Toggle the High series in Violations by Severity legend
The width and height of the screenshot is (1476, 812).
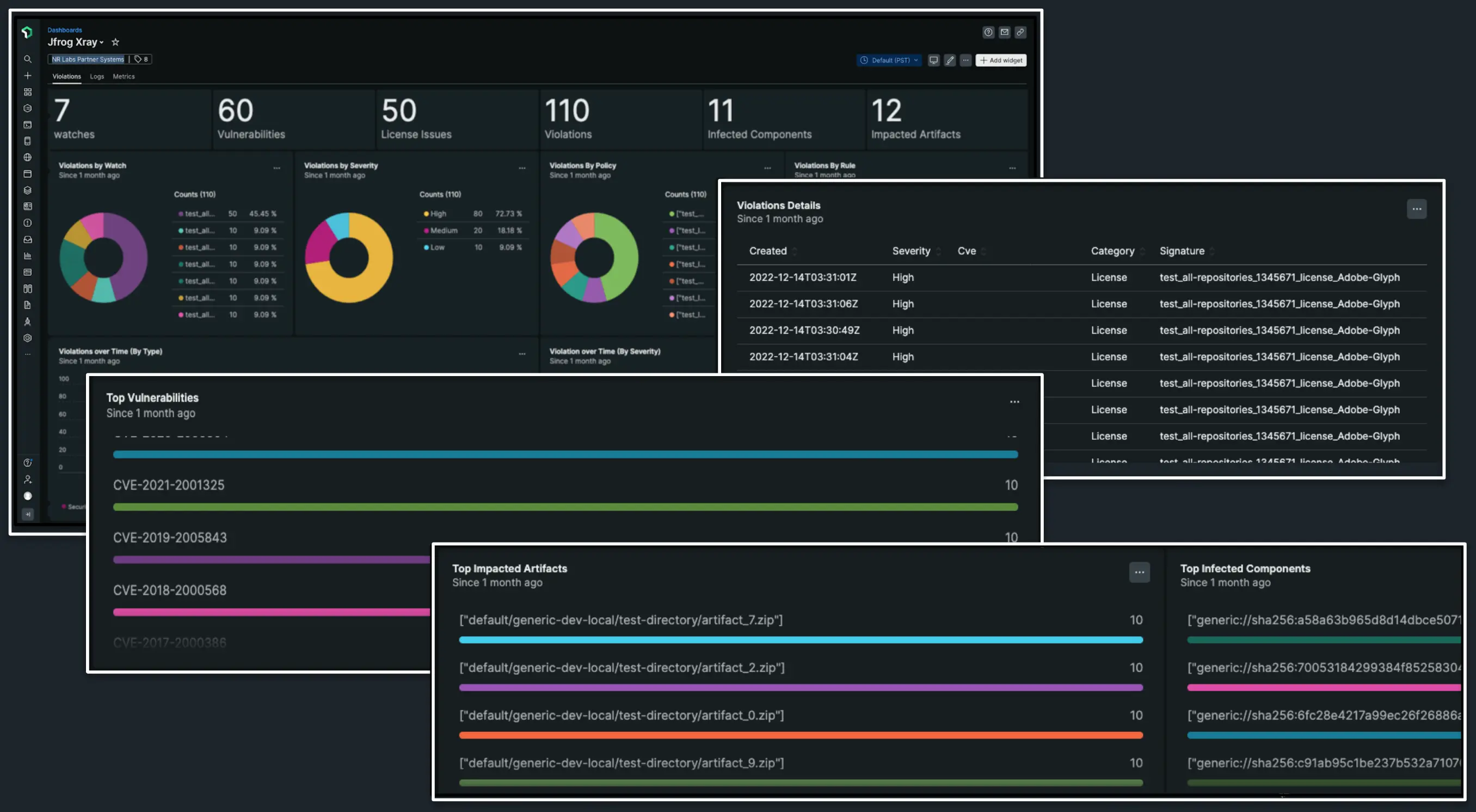pos(438,213)
